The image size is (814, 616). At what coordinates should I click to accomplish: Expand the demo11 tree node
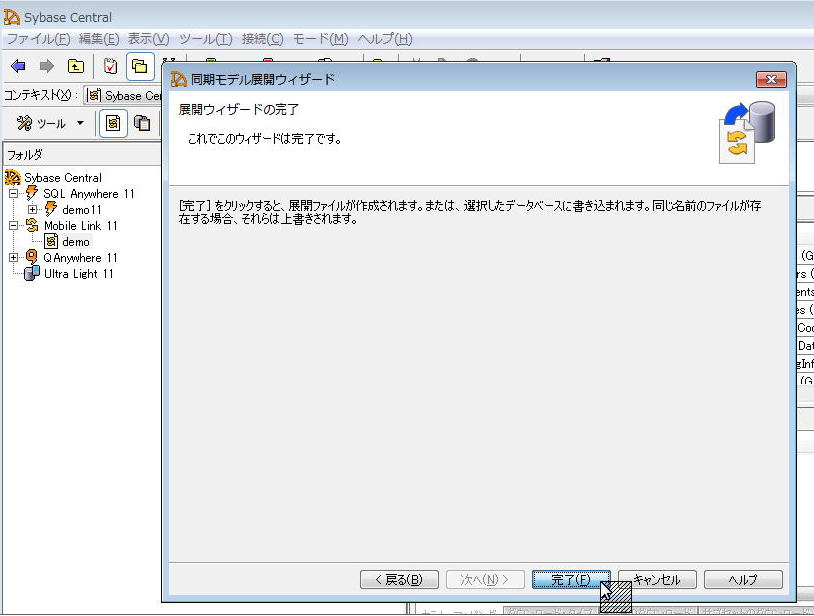coord(32,210)
